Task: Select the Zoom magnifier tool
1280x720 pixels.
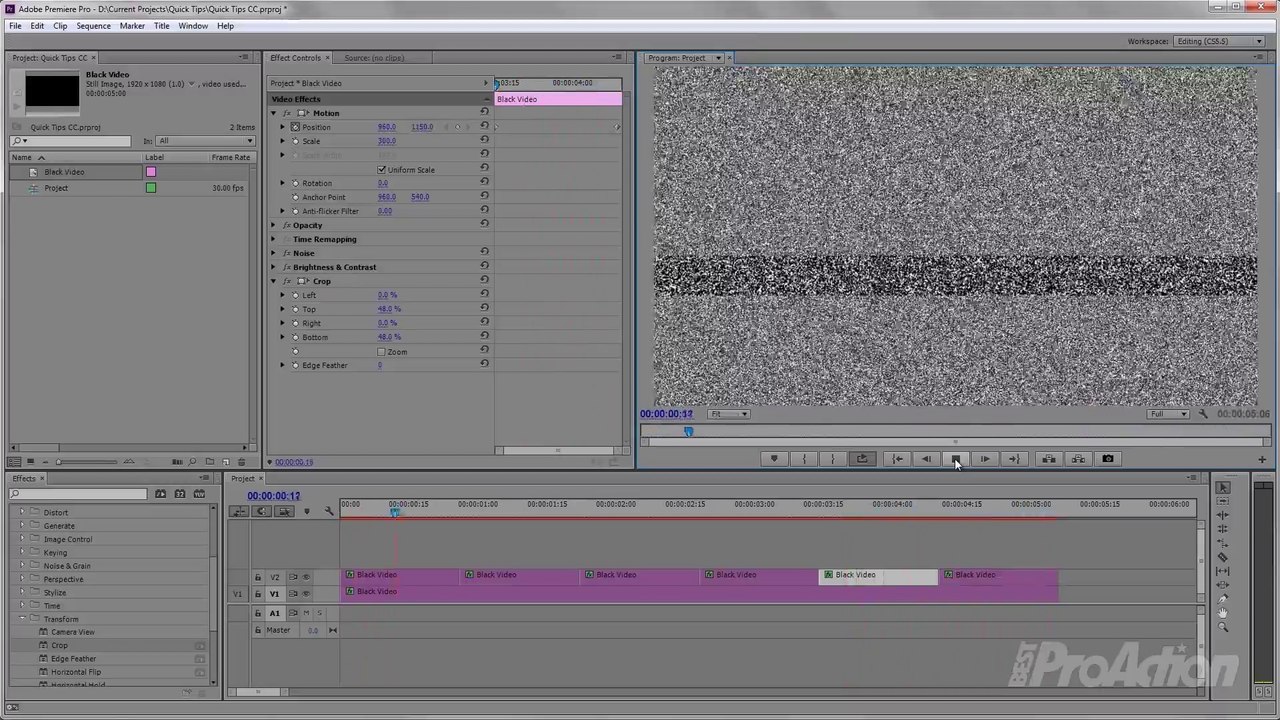Action: click(x=1223, y=627)
